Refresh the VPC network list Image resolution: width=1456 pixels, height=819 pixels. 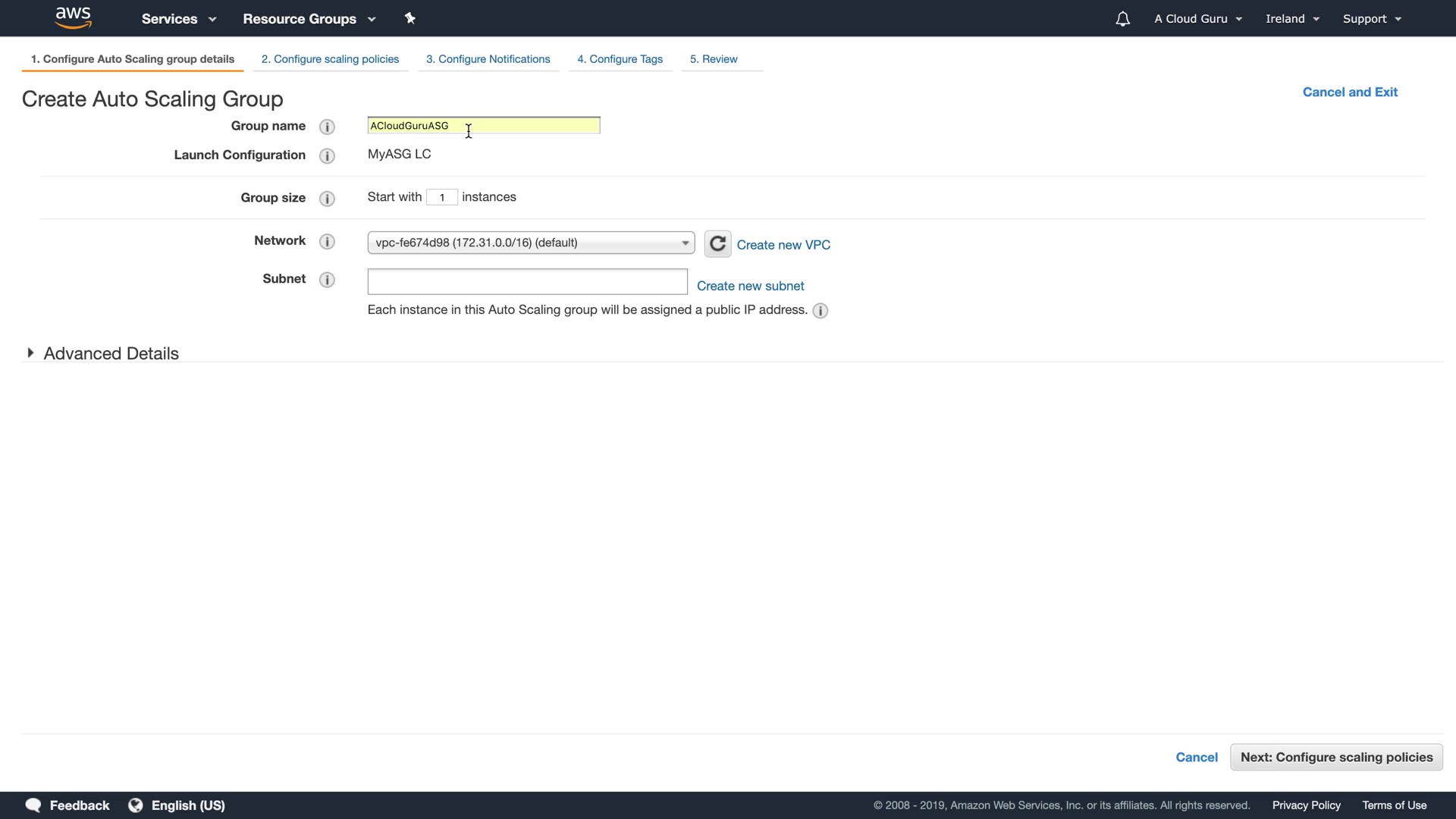[x=717, y=244]
